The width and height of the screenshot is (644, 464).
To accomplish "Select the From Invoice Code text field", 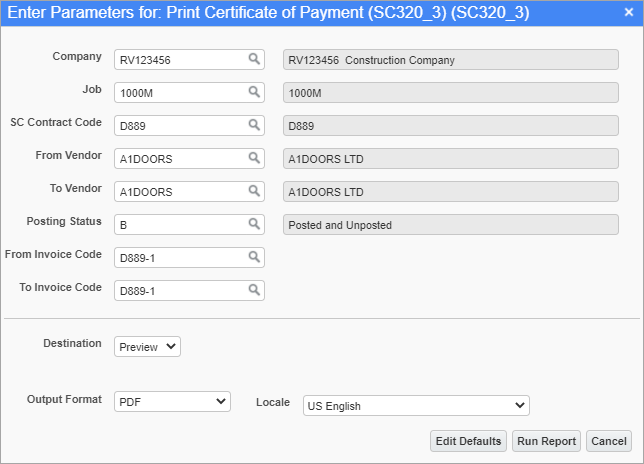I will [180, 258].
